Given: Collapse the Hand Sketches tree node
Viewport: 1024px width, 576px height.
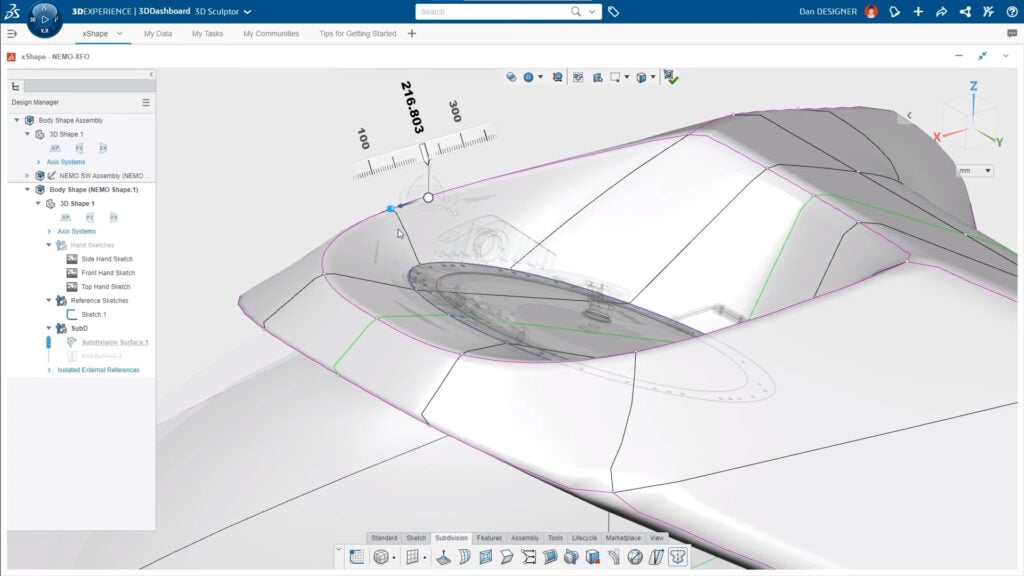Looking at the screenshot, I should pos(49,244).
